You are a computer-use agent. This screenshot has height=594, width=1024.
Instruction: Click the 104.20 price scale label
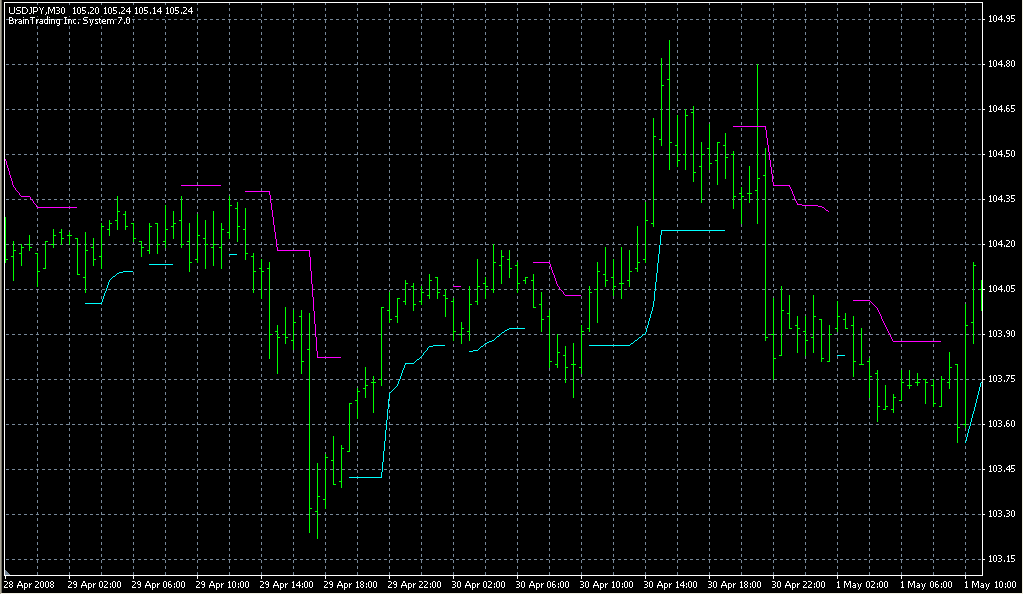[1002, 244]
